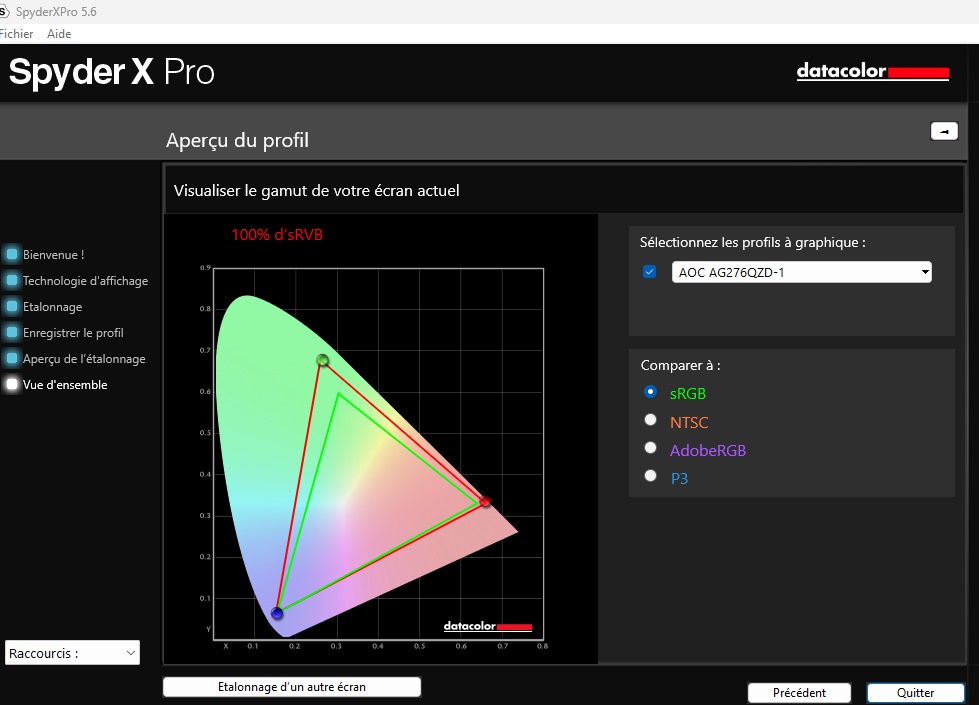Image resolution: width=979 pixels, height=705 pixels.
Task: Open the AOC AG276QZD-1 profile dropdown
Action: point(802,272)
